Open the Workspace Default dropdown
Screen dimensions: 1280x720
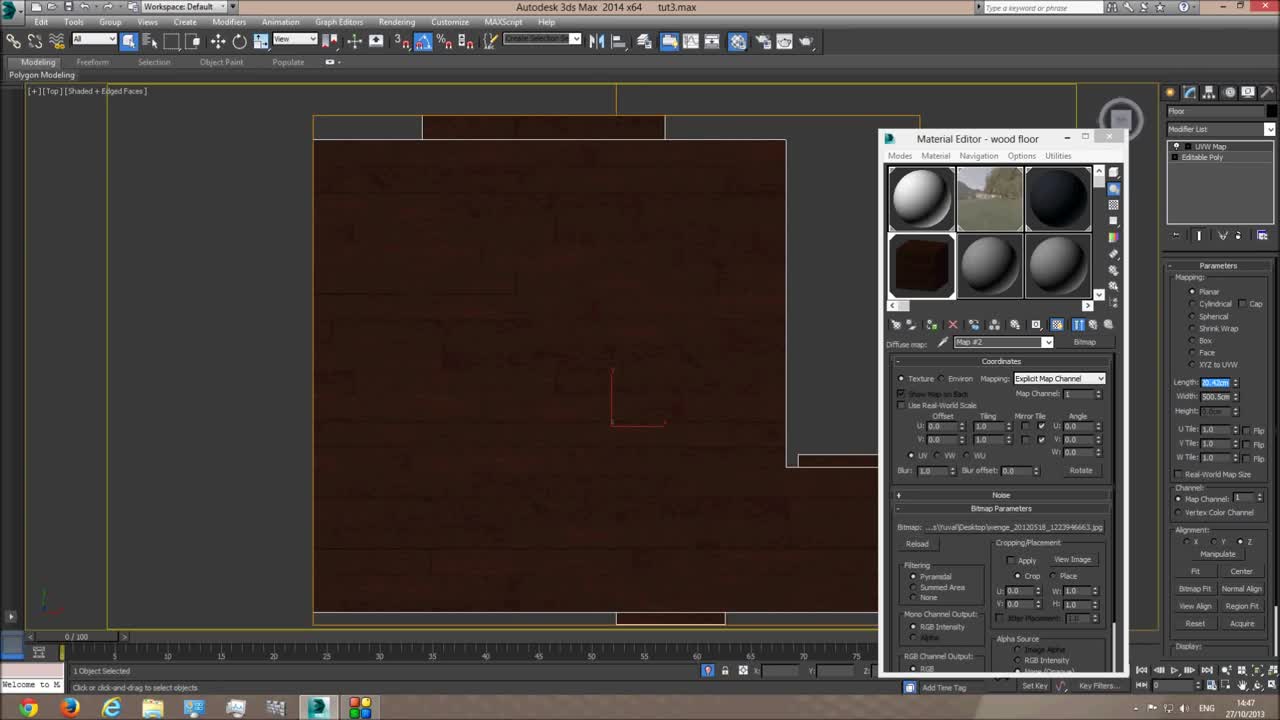tap(184, 7)
